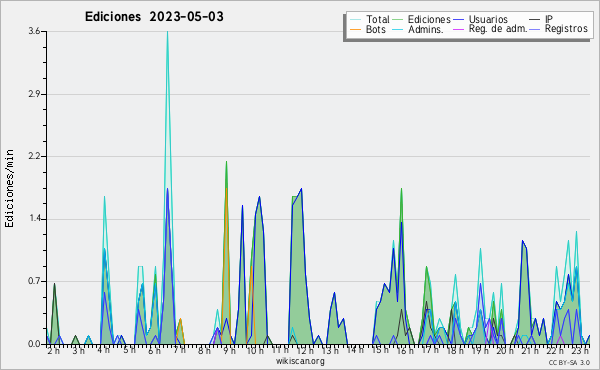The height and width of the screenshot is (370, 600).
Task: Click the cyan Total legend line swatch
Action: click(355, 20)
